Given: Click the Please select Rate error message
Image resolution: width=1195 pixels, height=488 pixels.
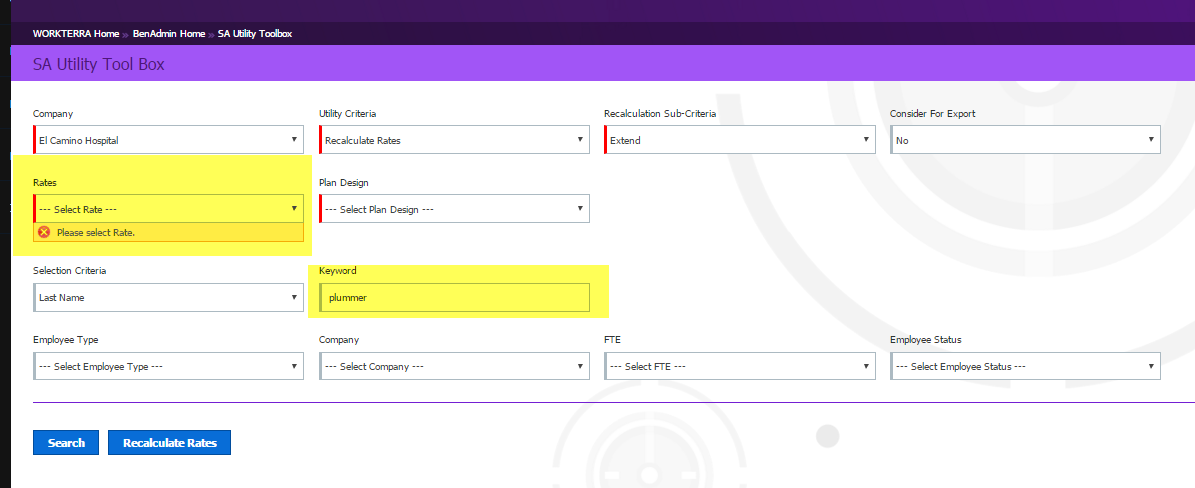Looking at the screenshot, I should pyautogui.click(x=95, y=233).
